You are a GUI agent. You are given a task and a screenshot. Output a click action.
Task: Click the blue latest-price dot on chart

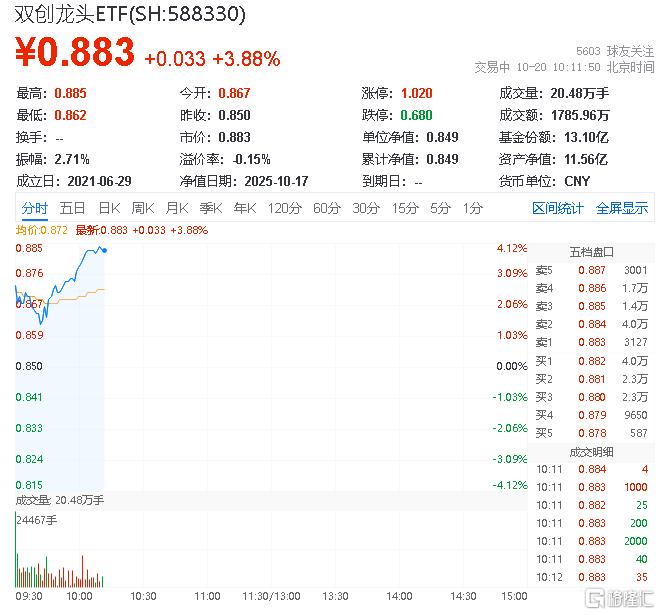click(x=105, y=250)
